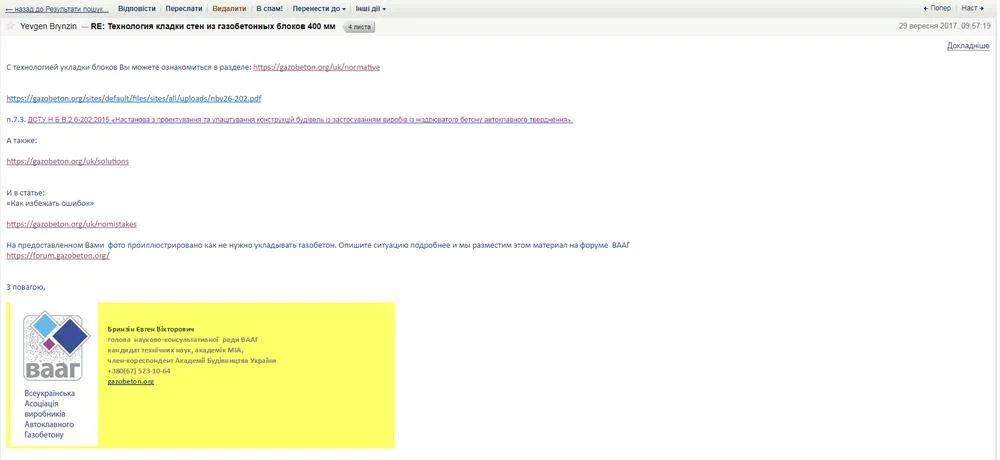Go back to search results link
1000x460 pixels.
pyautogui.click(x=56, y=9)
